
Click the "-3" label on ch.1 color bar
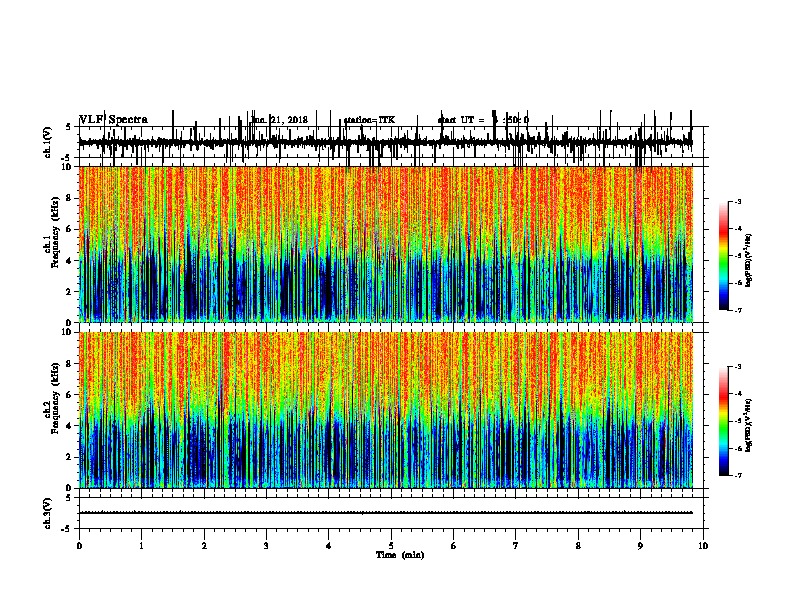coord(737,201)
